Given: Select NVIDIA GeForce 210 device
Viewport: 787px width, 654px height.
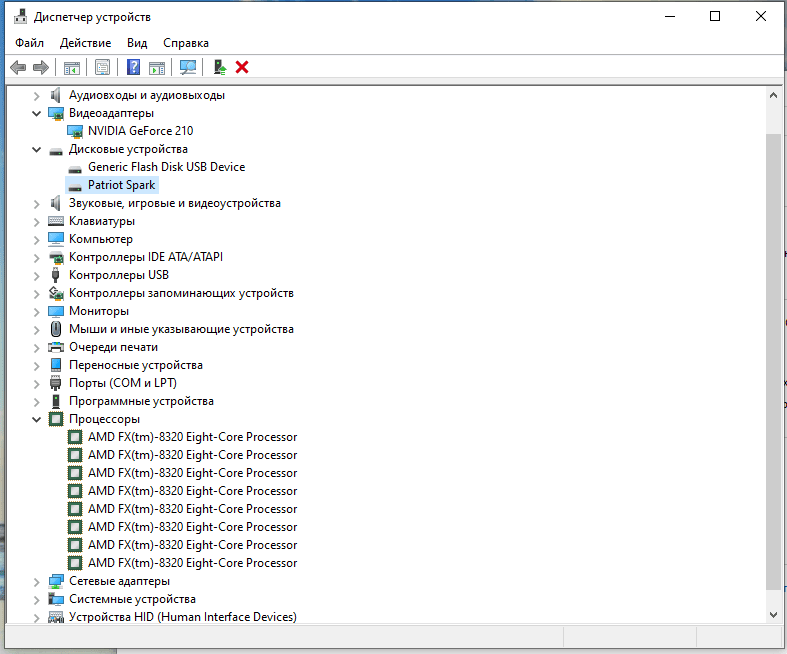Looking at the screenshot, I should click(141, 131).
